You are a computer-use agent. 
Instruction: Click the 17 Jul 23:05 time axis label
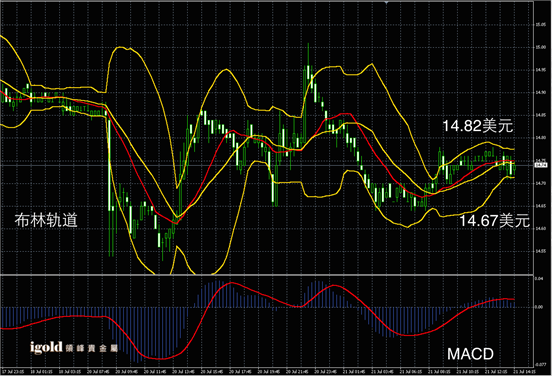tap(13, 371)
